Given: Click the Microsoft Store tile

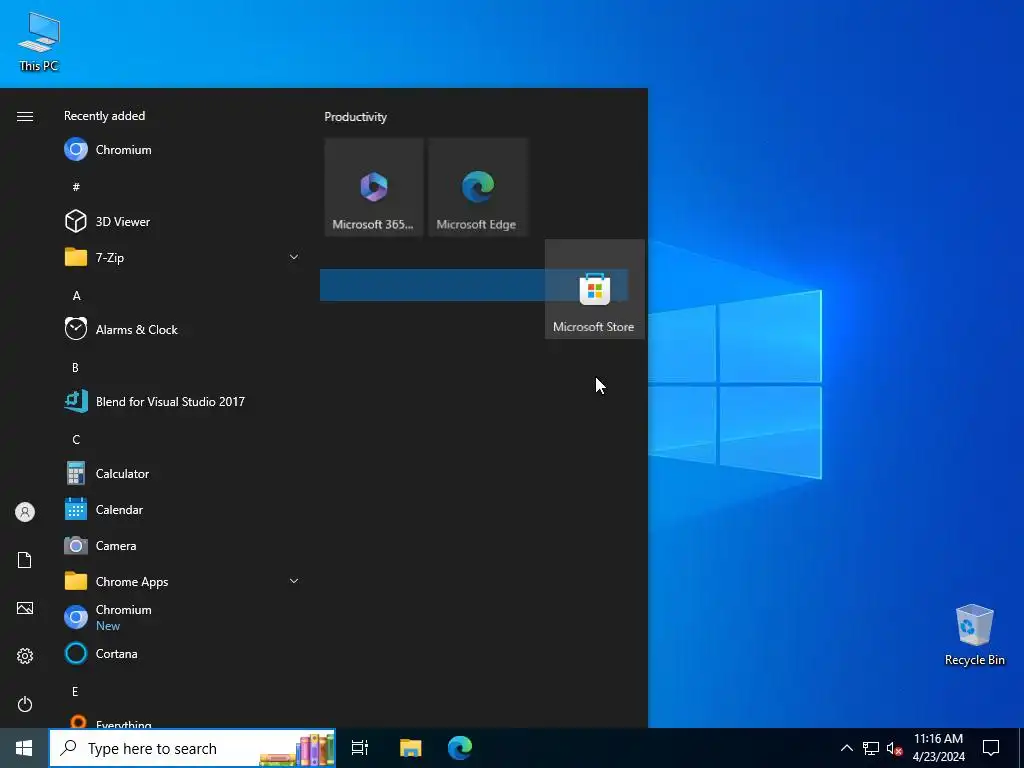Looking at the screenshot, I should [x=594, y=289].
